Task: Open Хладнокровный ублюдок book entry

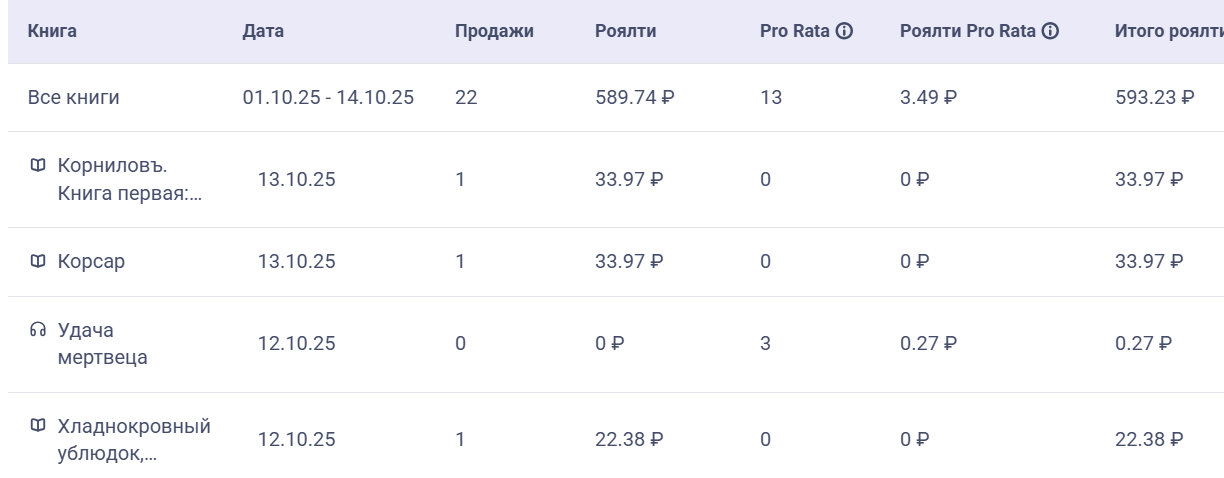Action: coord(133,440)
